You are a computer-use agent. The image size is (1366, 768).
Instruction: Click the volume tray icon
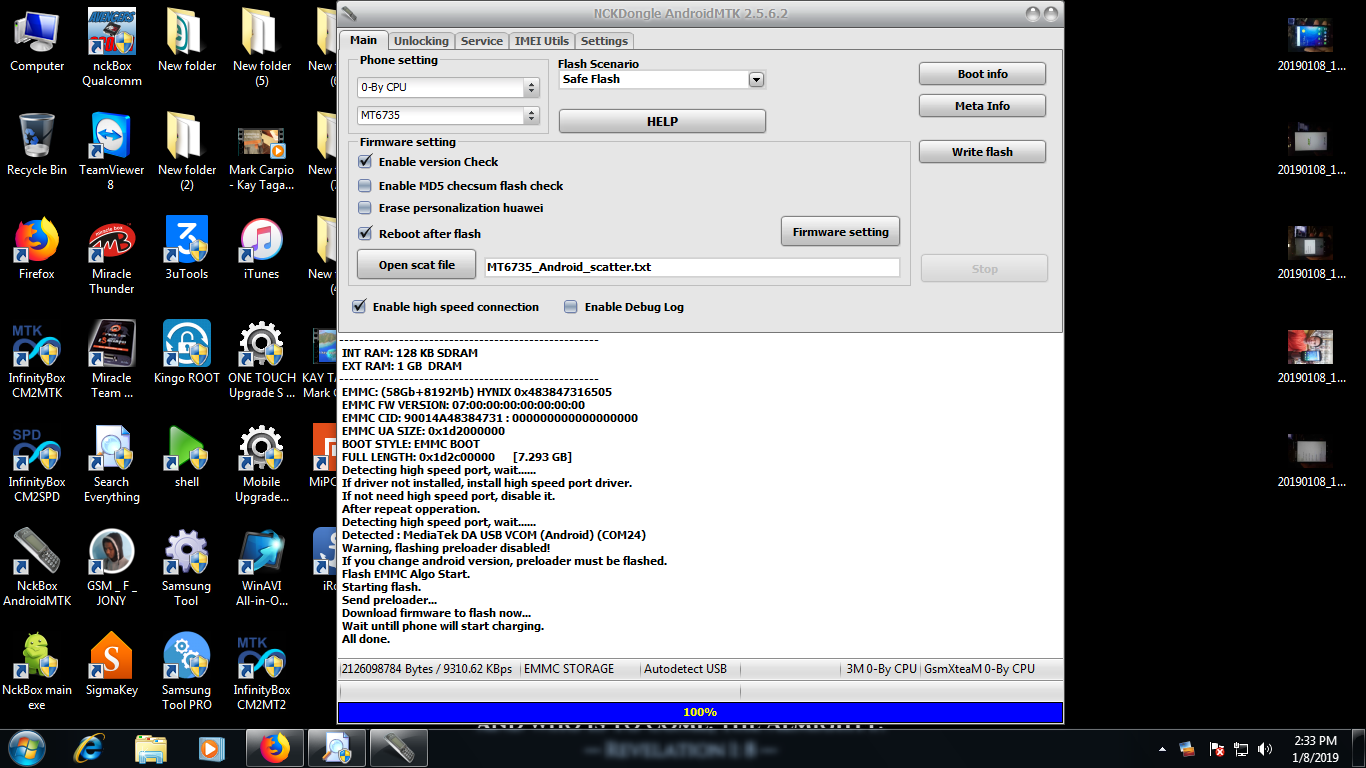pos(1265,748)
